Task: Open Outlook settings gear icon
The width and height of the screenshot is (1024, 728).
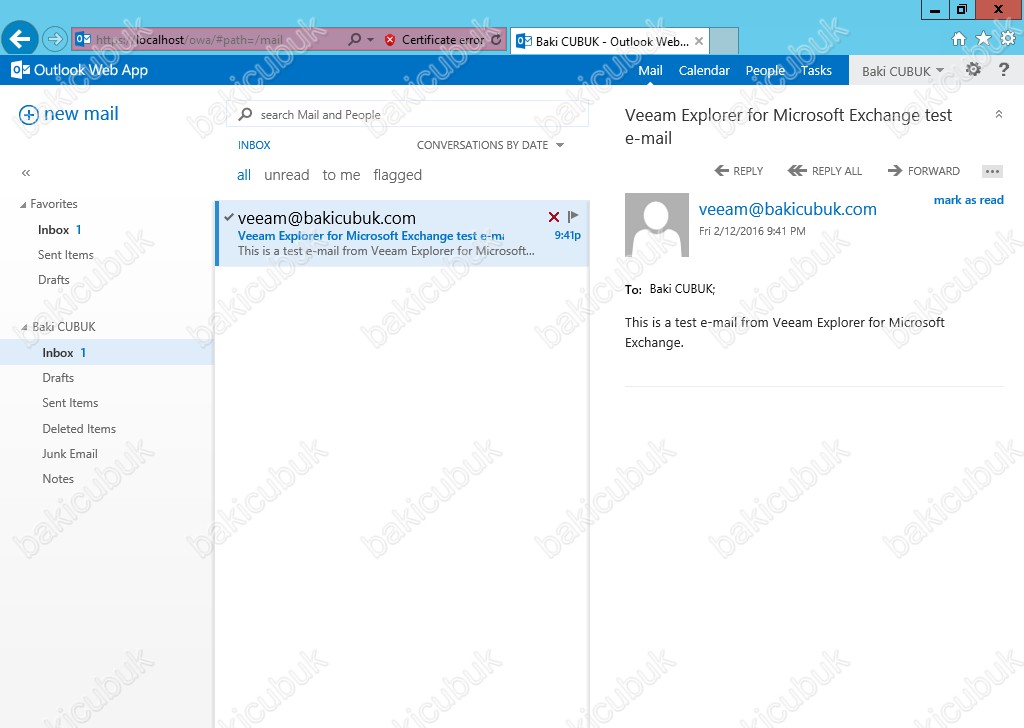Action: point(973,69)
